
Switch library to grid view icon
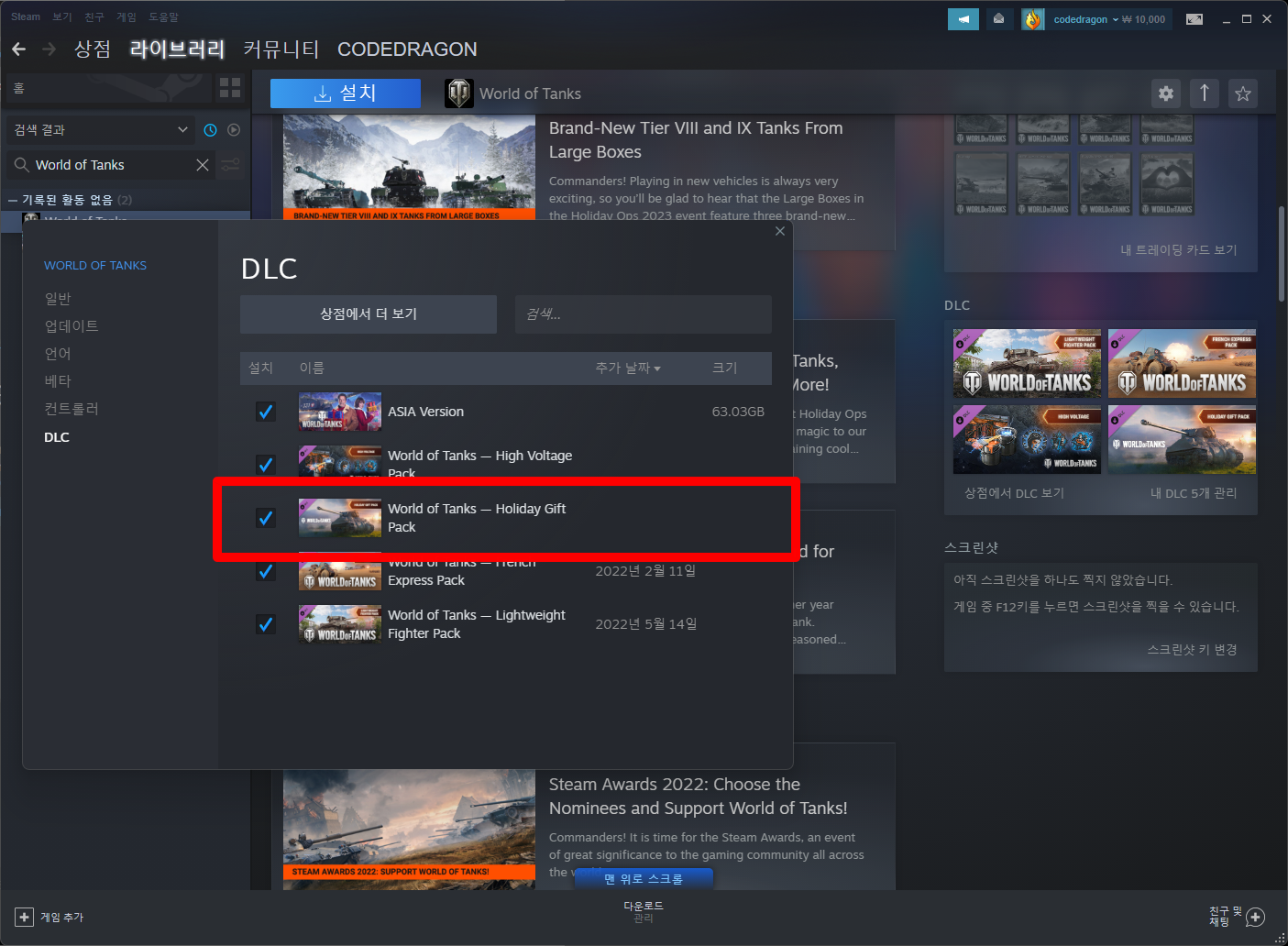tap(230, 88)
